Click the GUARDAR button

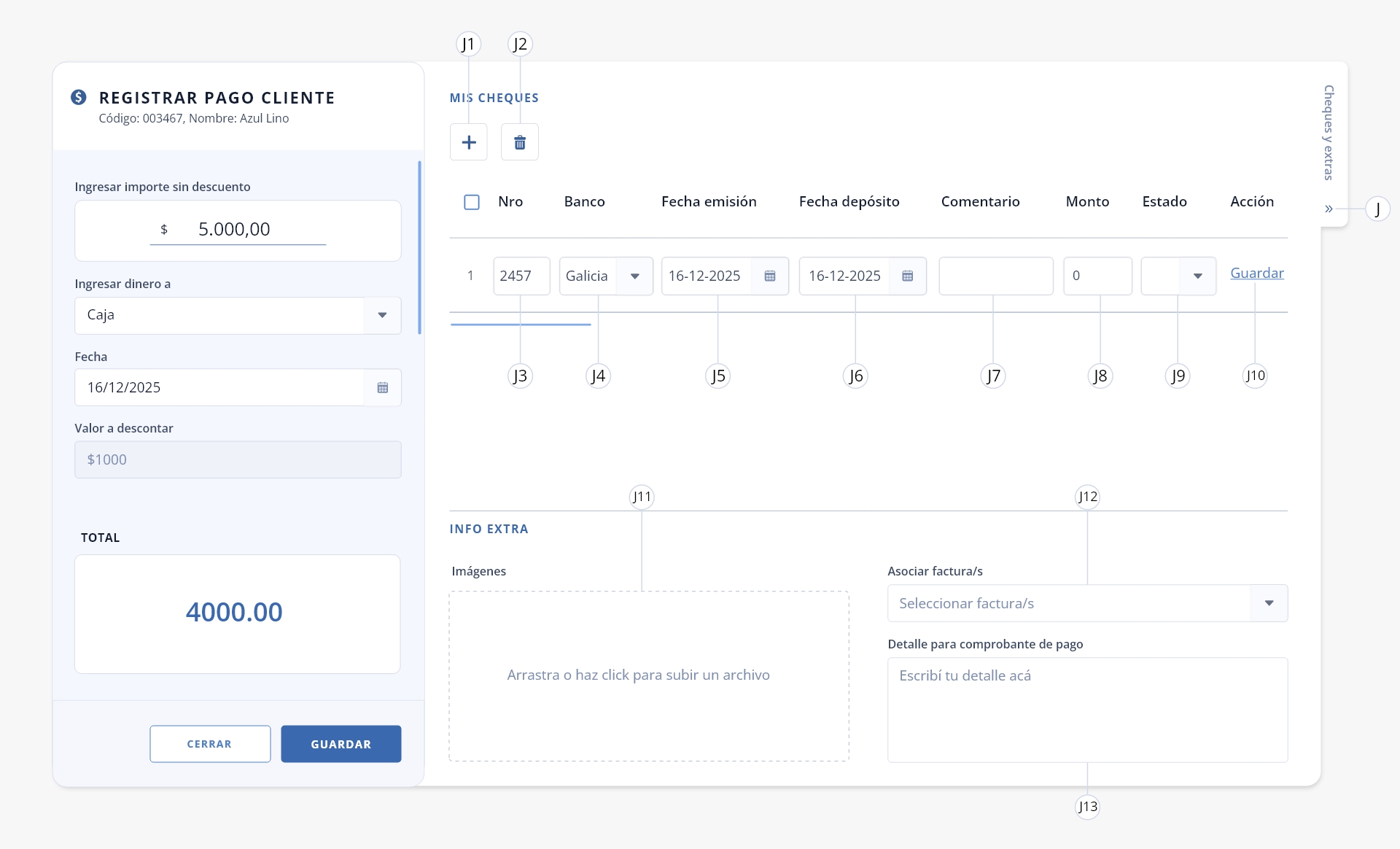coord(341,744)
